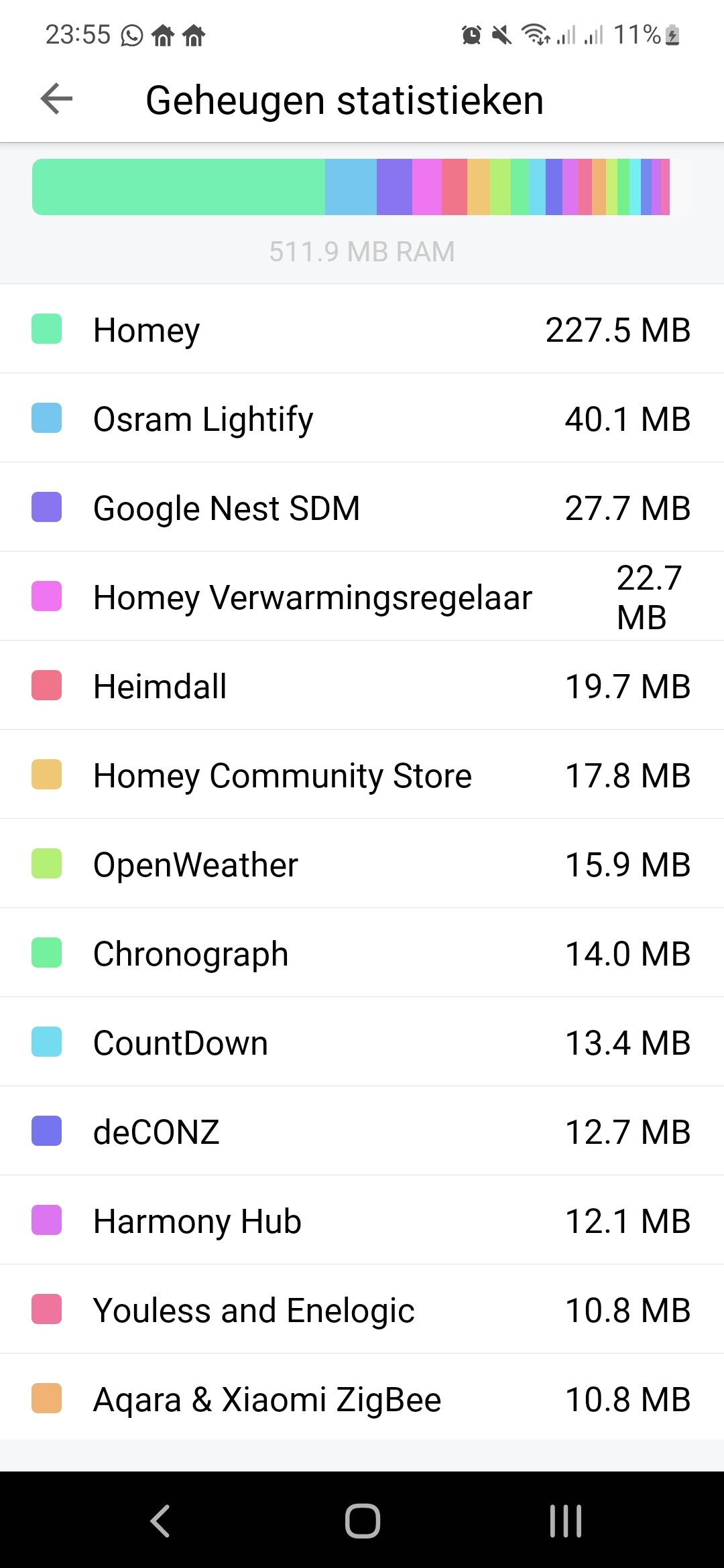
Task: Select the Homey Verwarmingsregelaar row
Action: [362, 596]
